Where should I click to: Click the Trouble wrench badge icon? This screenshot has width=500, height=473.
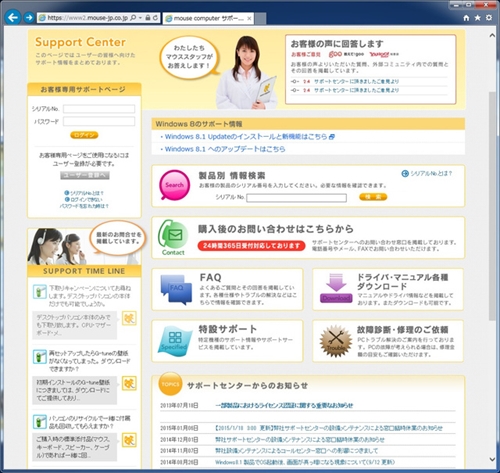(x=336, y=341)
